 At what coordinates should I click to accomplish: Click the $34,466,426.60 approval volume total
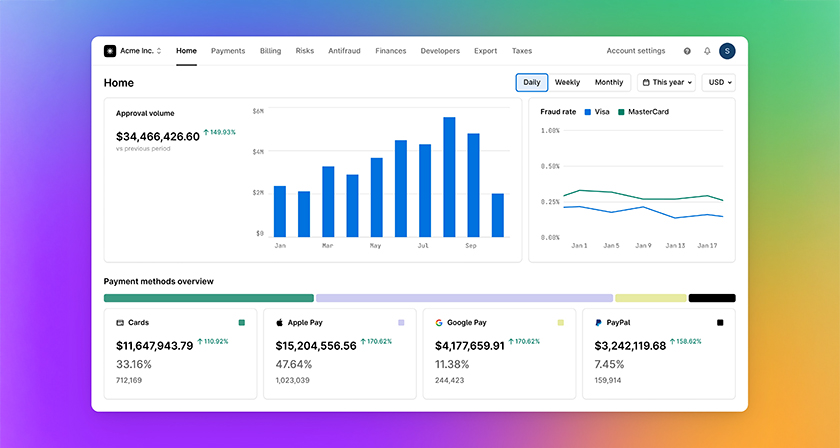pos(158,137)
